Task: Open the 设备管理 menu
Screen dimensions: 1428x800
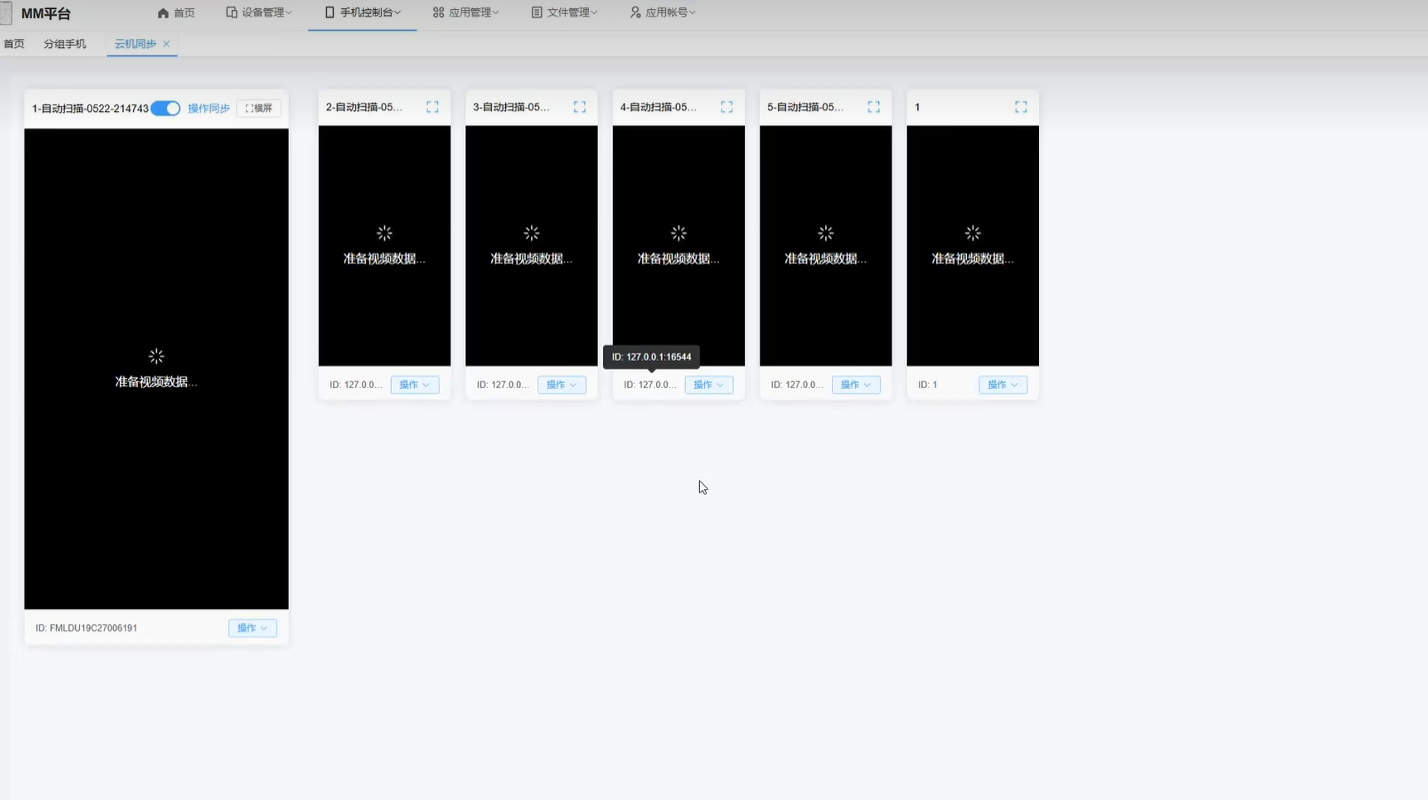Action: point(259,13)
